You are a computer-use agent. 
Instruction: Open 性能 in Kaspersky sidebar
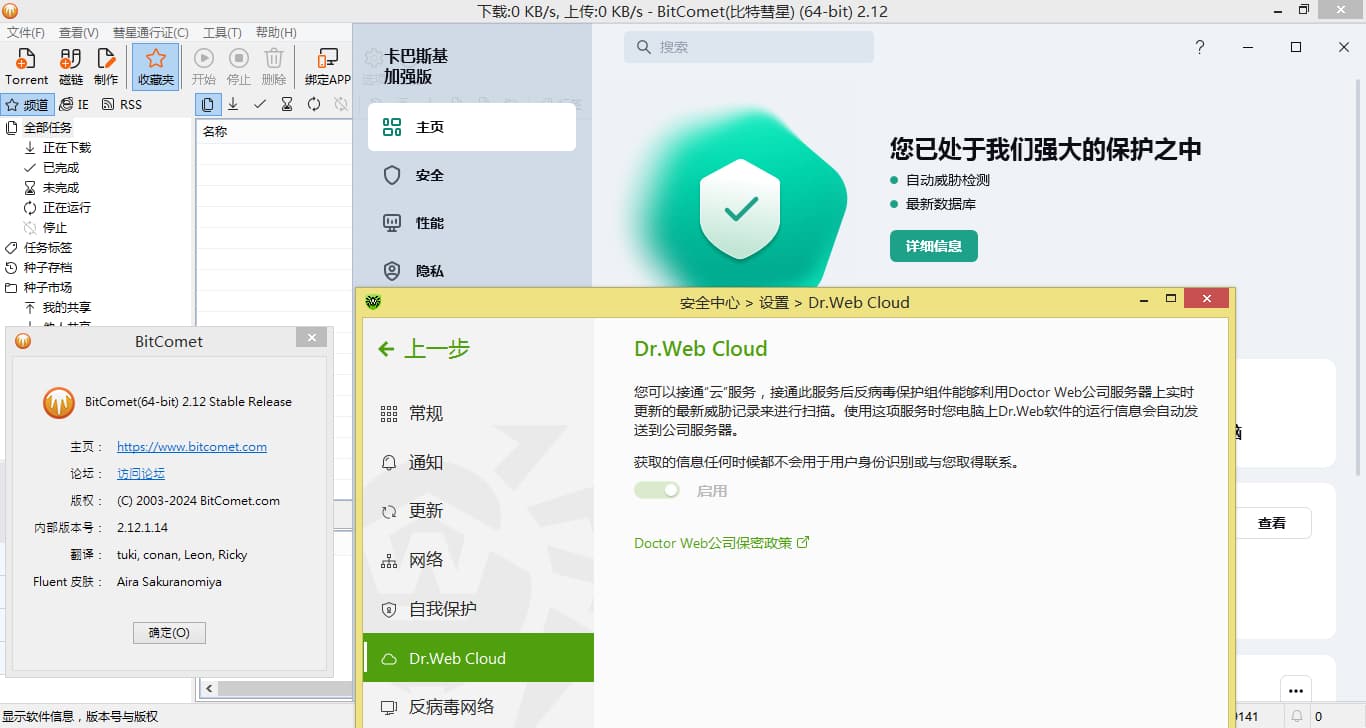click(472, 223)
